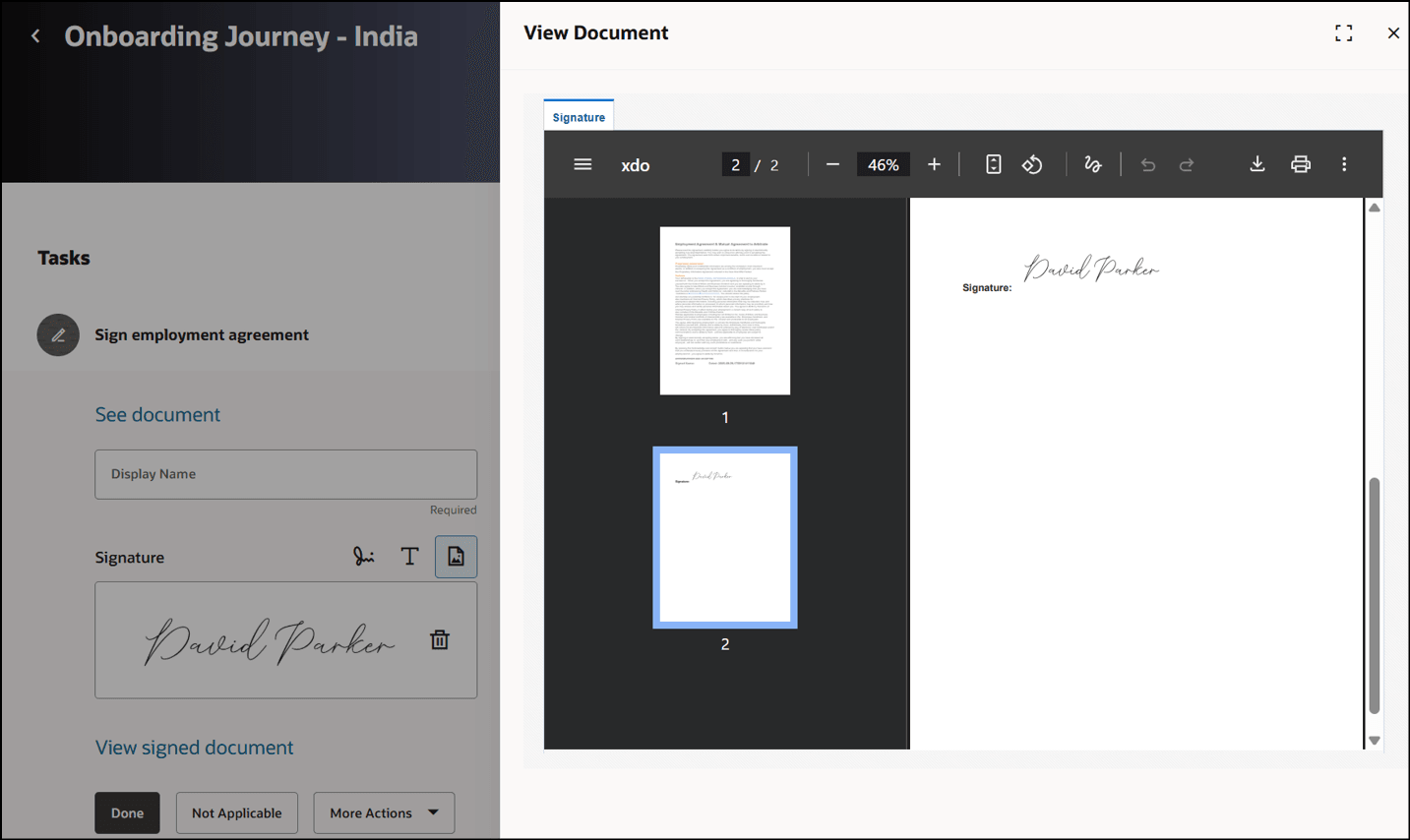Select page 2 thumbnail
The width and height of the screenshot is (1410, 840).
[725, 537]
